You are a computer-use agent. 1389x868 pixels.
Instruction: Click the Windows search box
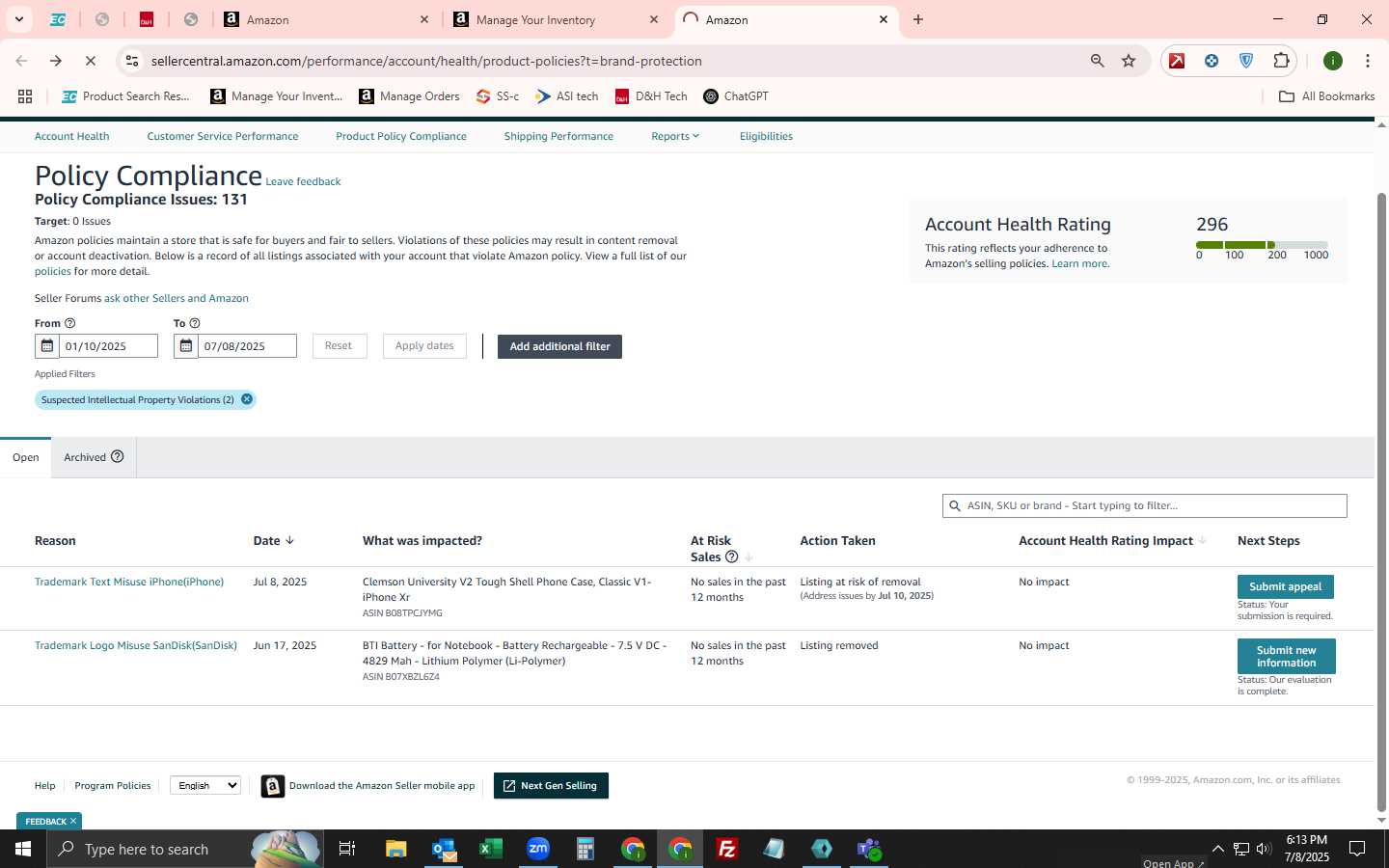(x=183, y=849)
